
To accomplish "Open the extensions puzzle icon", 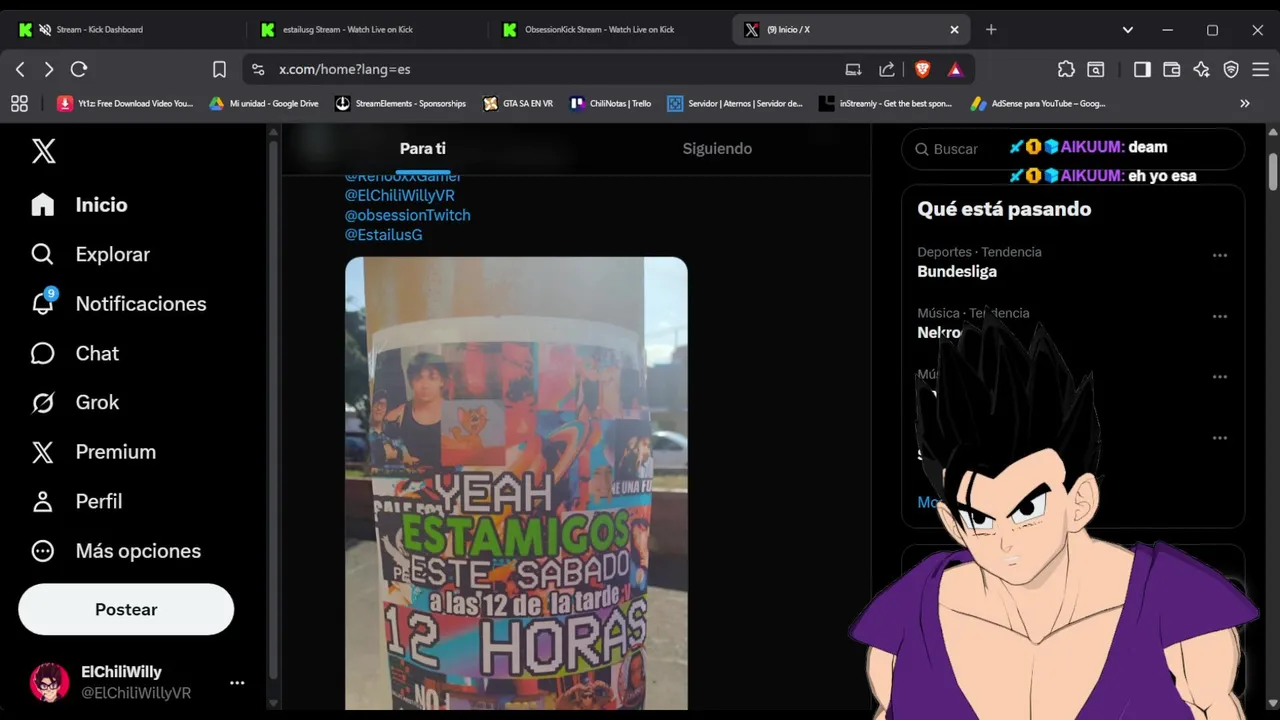I will click(x=1066, y=69).
